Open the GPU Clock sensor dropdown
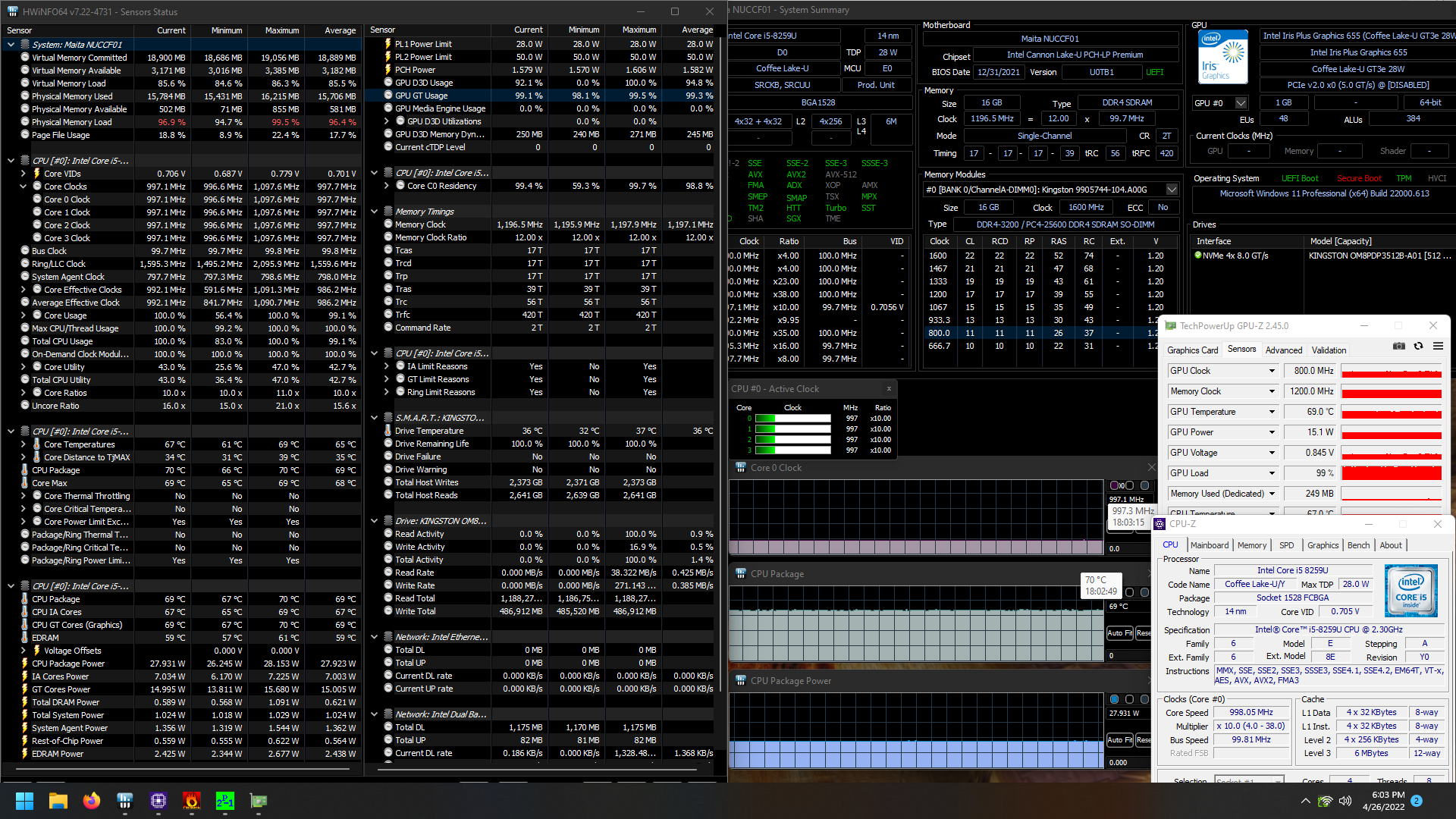The height and width of the screenshot is (819, 1456). pos(1272,371)
